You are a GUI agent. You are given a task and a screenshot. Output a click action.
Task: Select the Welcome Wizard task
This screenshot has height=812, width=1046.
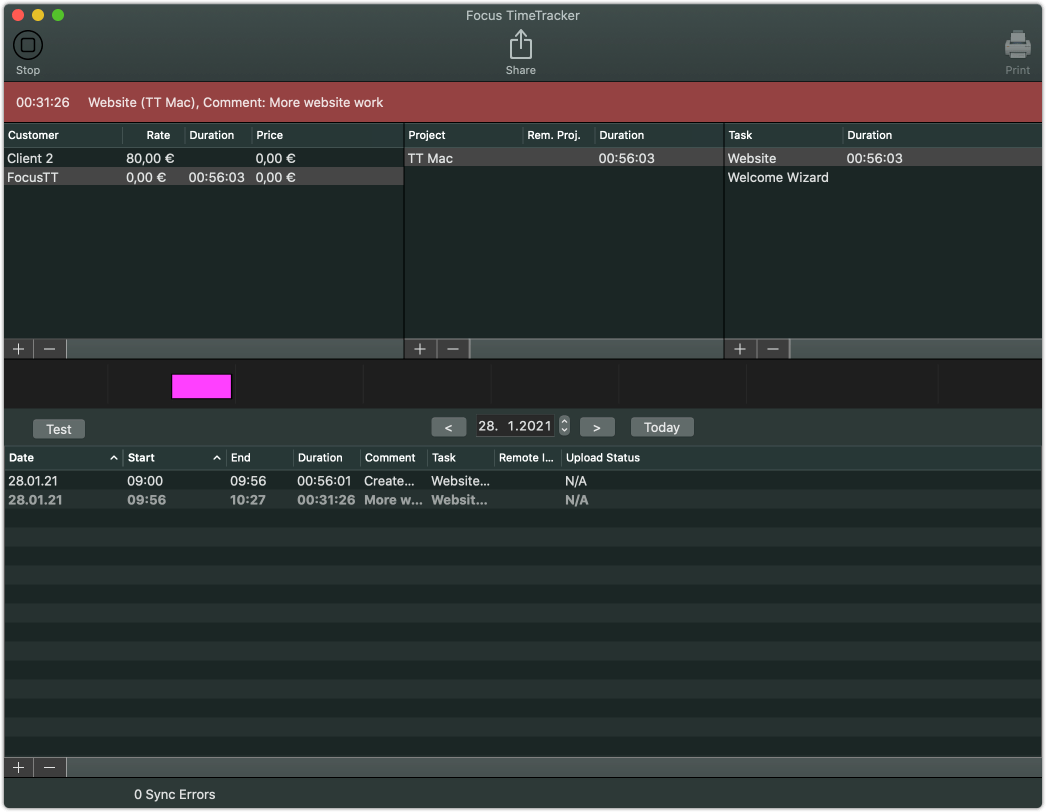pos(778,178)
